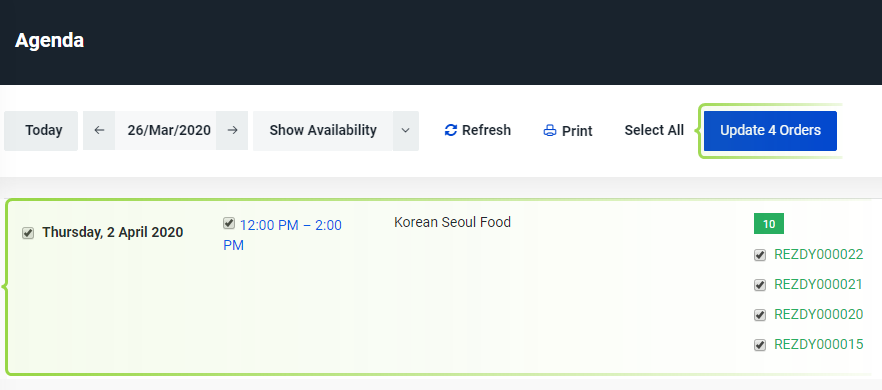The height and width of the screenshot is (390, 882).
Task: Deselect the REZDY000015 order checkbox
Action: [760, 345]
